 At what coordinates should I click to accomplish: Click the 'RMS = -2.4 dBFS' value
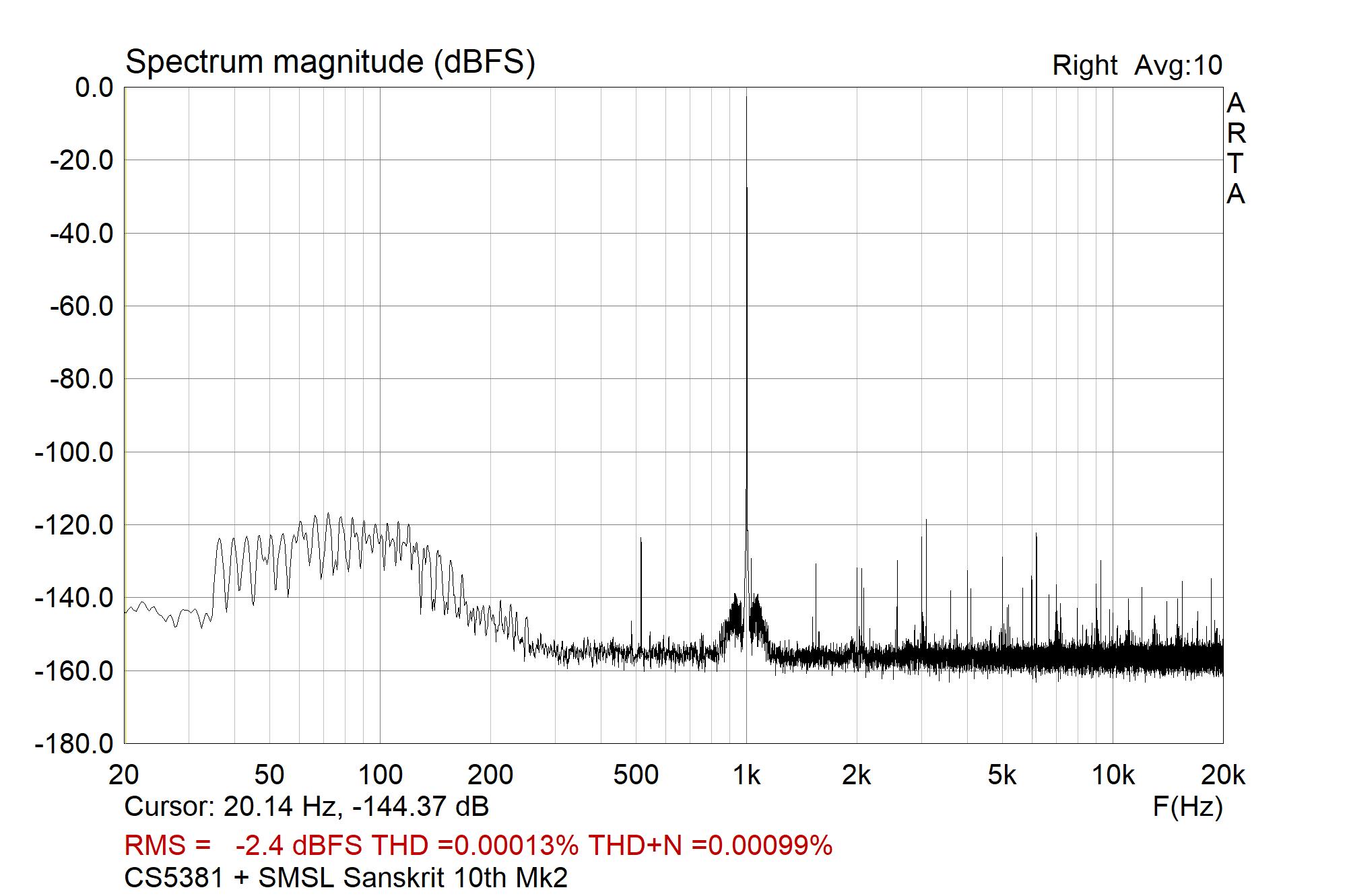tap(243, 845)
